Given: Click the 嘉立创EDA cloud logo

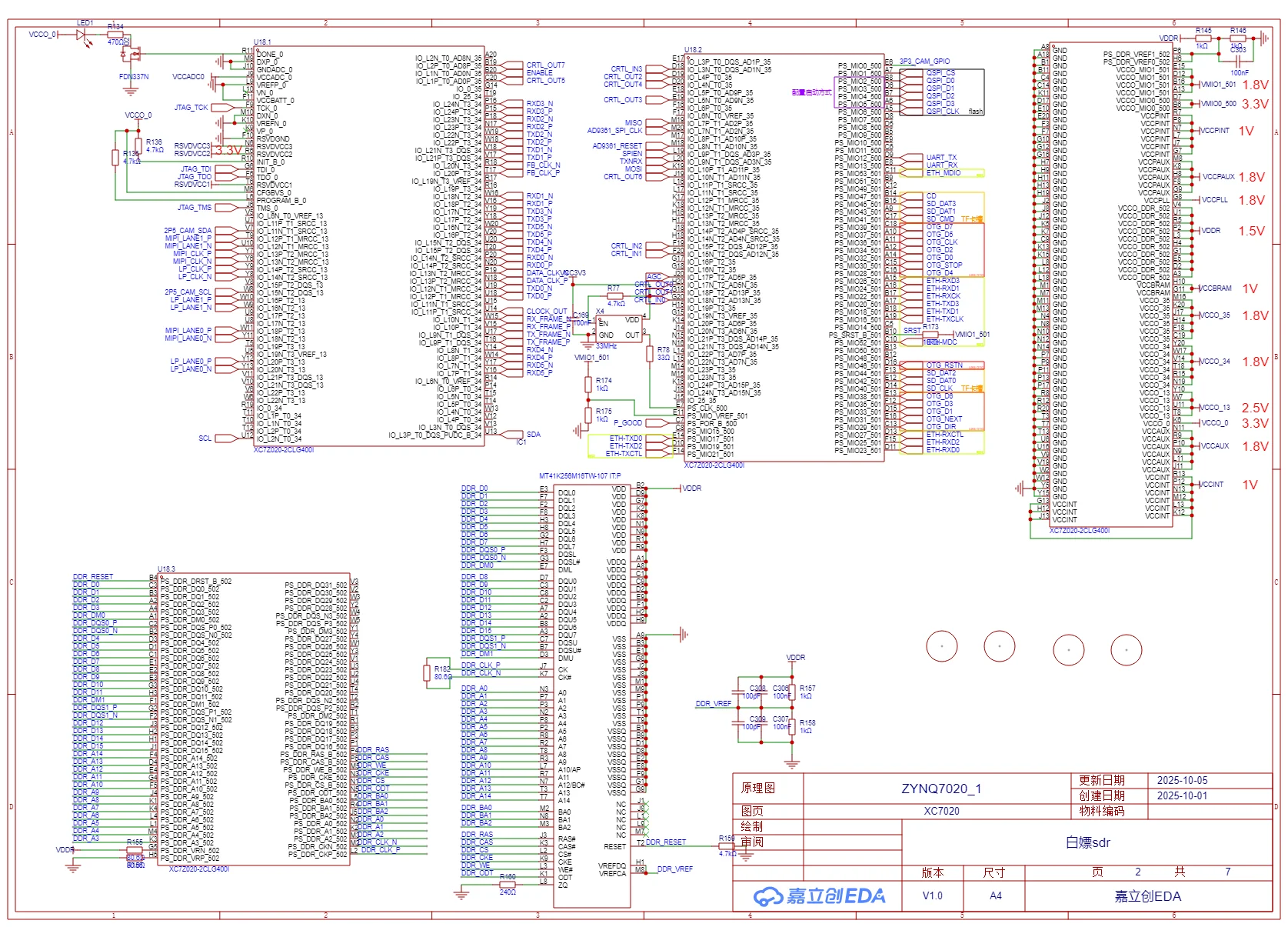Looking at the screenshot, I should pyautogui.click(x=768, y=895).
